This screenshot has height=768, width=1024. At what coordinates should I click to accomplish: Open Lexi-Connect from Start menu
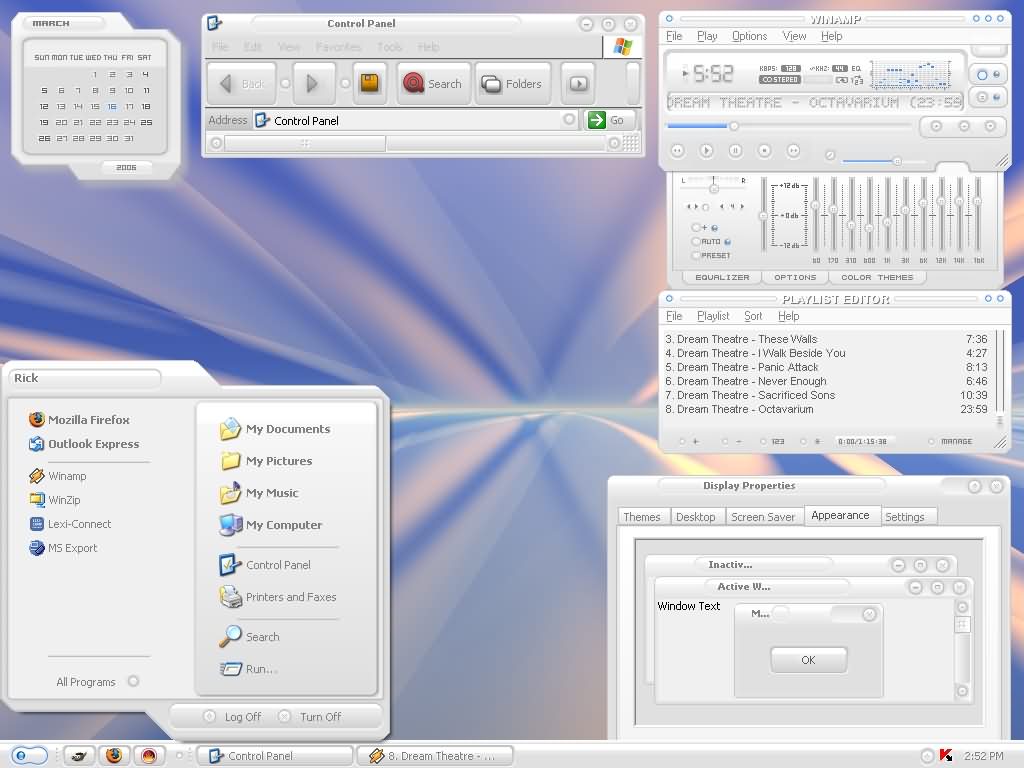point(70,524)
